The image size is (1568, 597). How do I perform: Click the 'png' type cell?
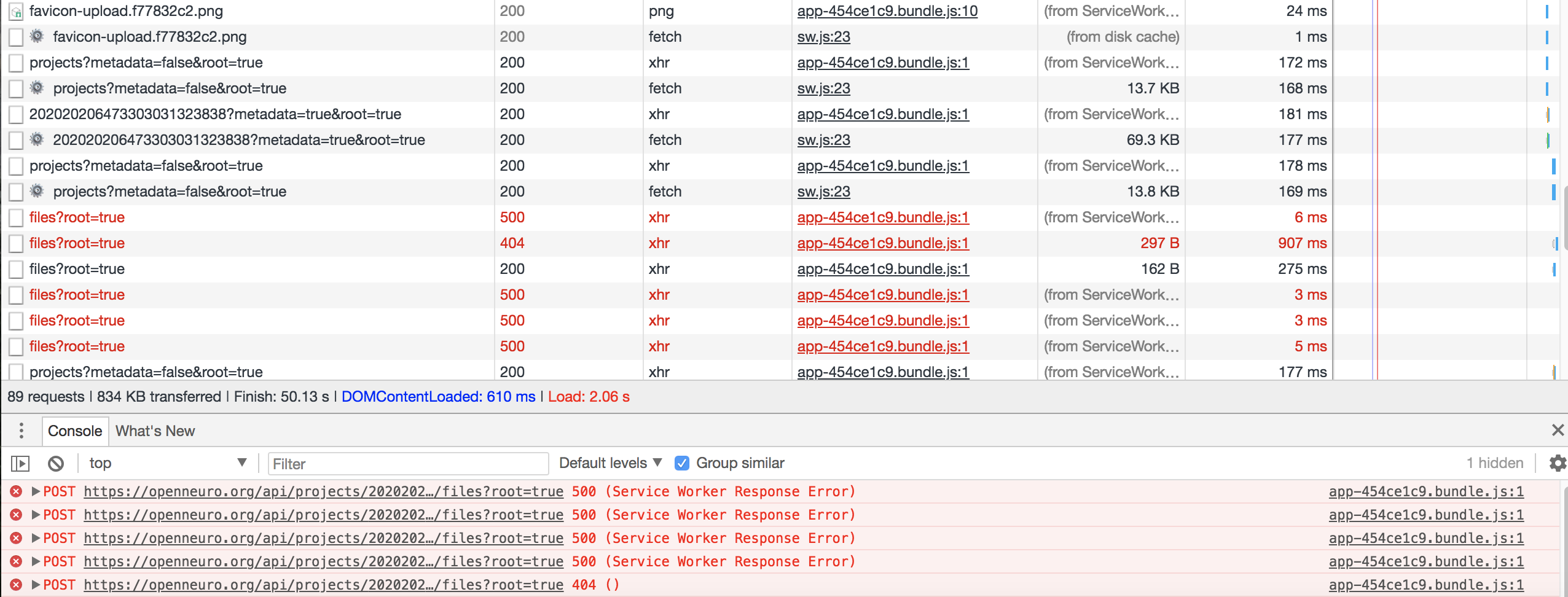point(661,11)
